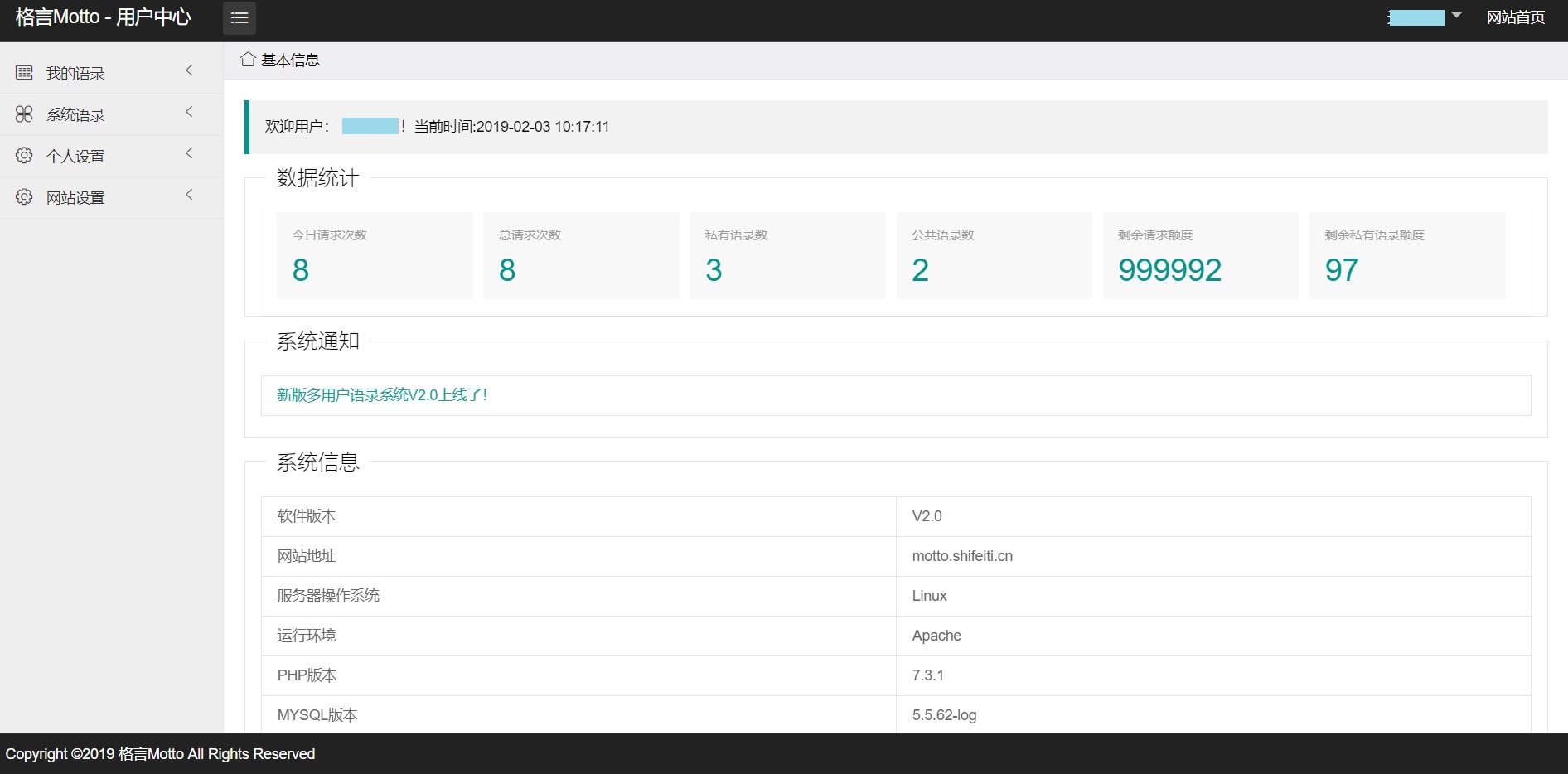Viewport: 1568px width, 774px height.
Task: Expand the 个人设置 chevron arrow
Action: click(190, 153)
